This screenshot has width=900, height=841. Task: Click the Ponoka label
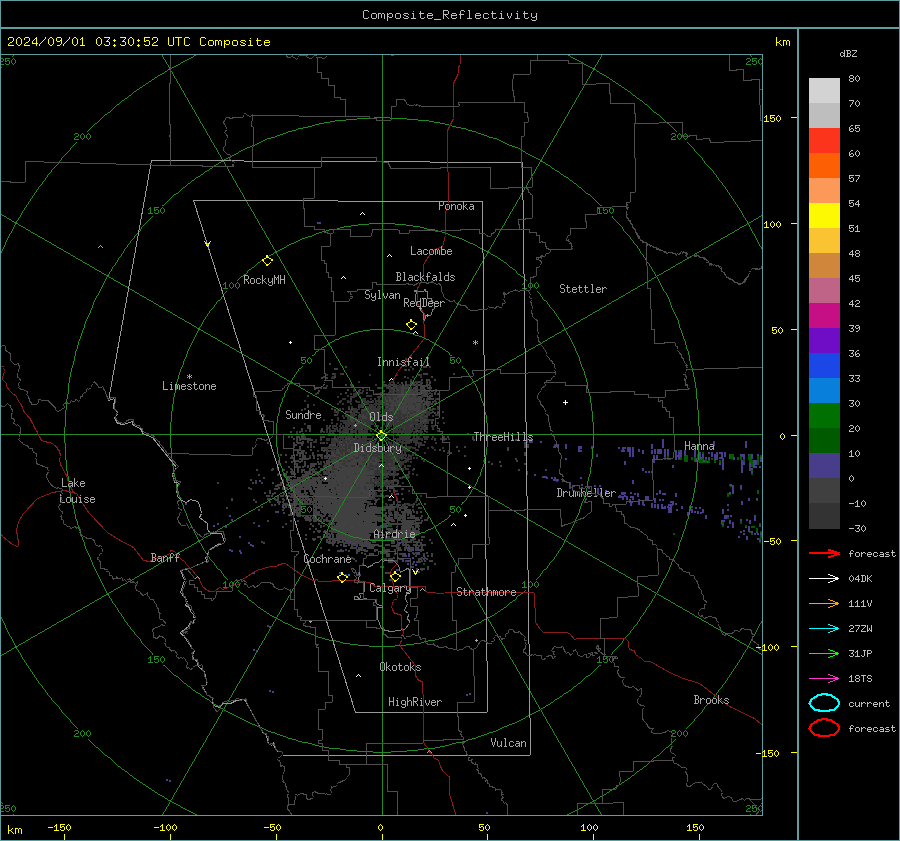pos(456,206)
